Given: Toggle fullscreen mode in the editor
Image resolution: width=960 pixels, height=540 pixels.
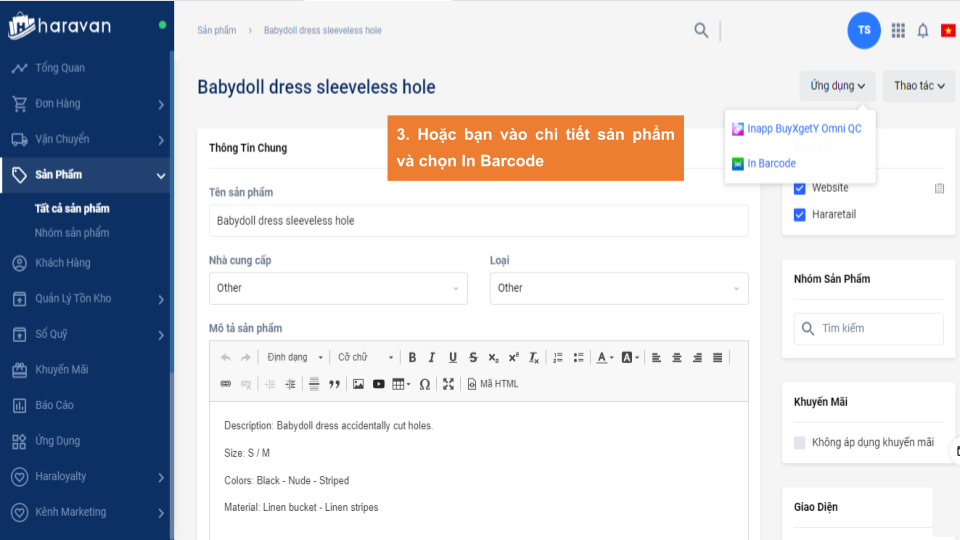Looking at the screenshot, I should coord(448,384).
